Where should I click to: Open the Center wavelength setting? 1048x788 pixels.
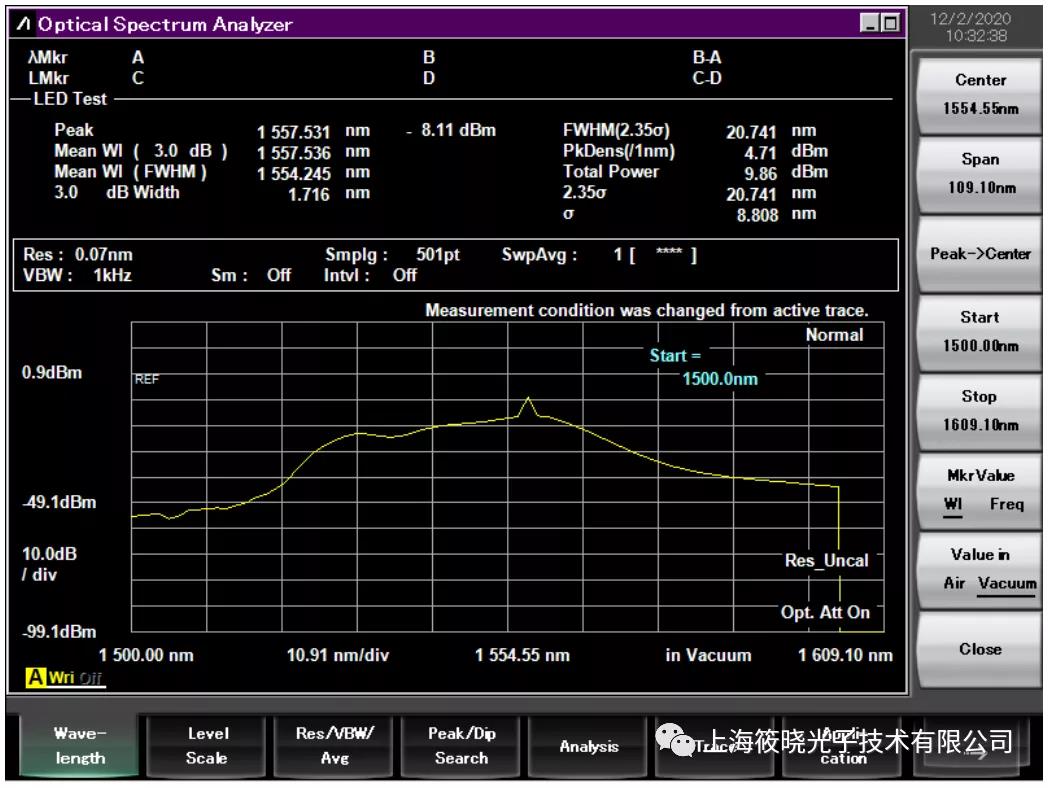tap(979, 94)
